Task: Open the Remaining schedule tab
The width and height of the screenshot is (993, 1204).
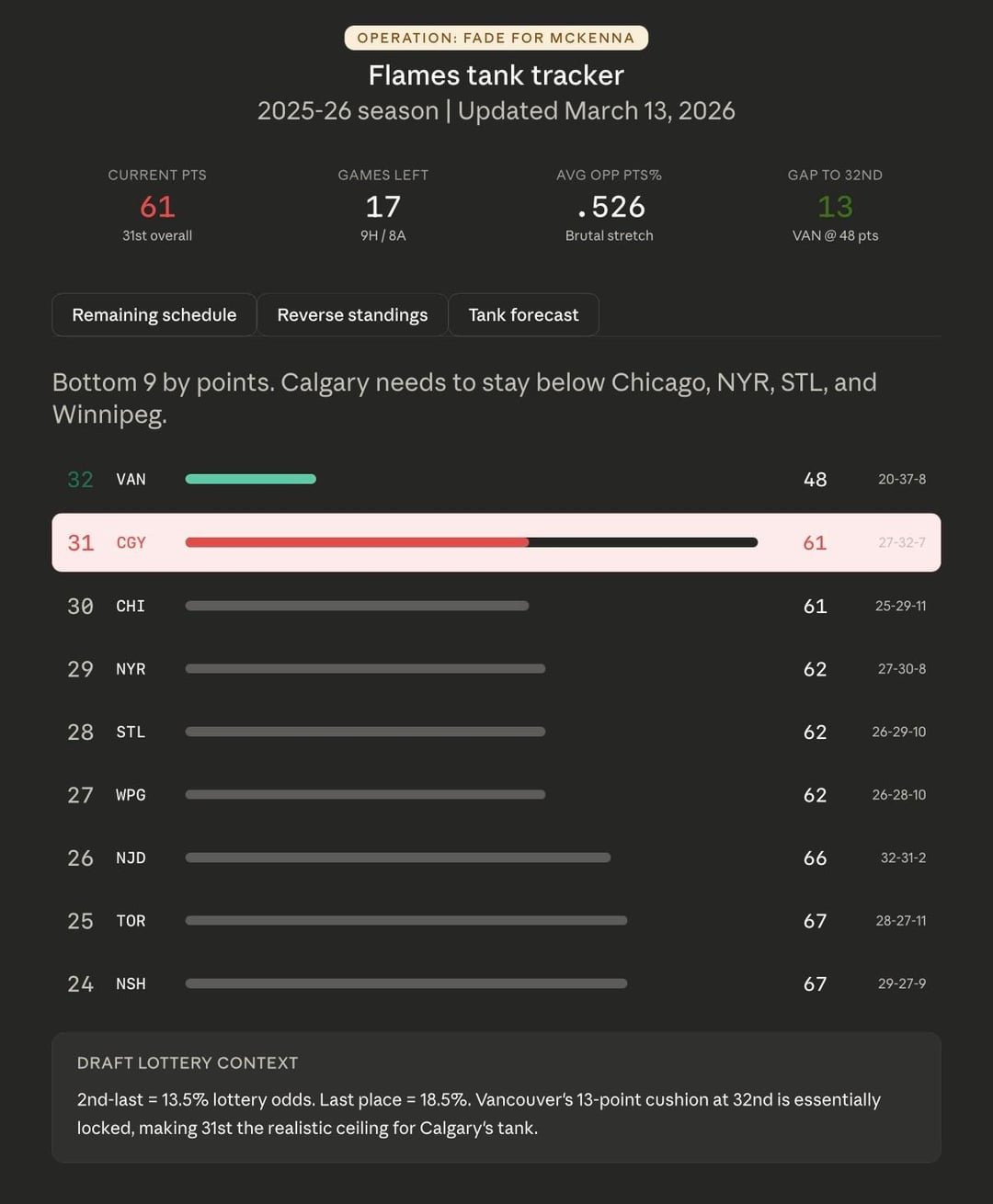Action: point(154,315)
